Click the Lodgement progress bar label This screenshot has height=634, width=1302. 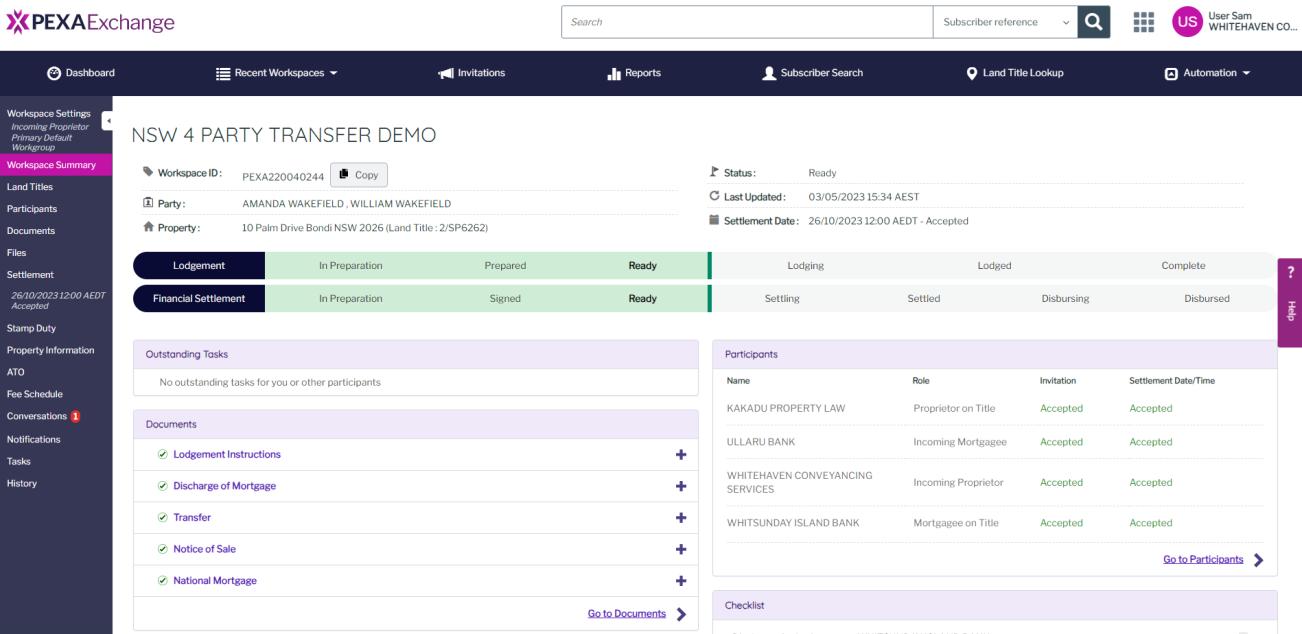199,266
